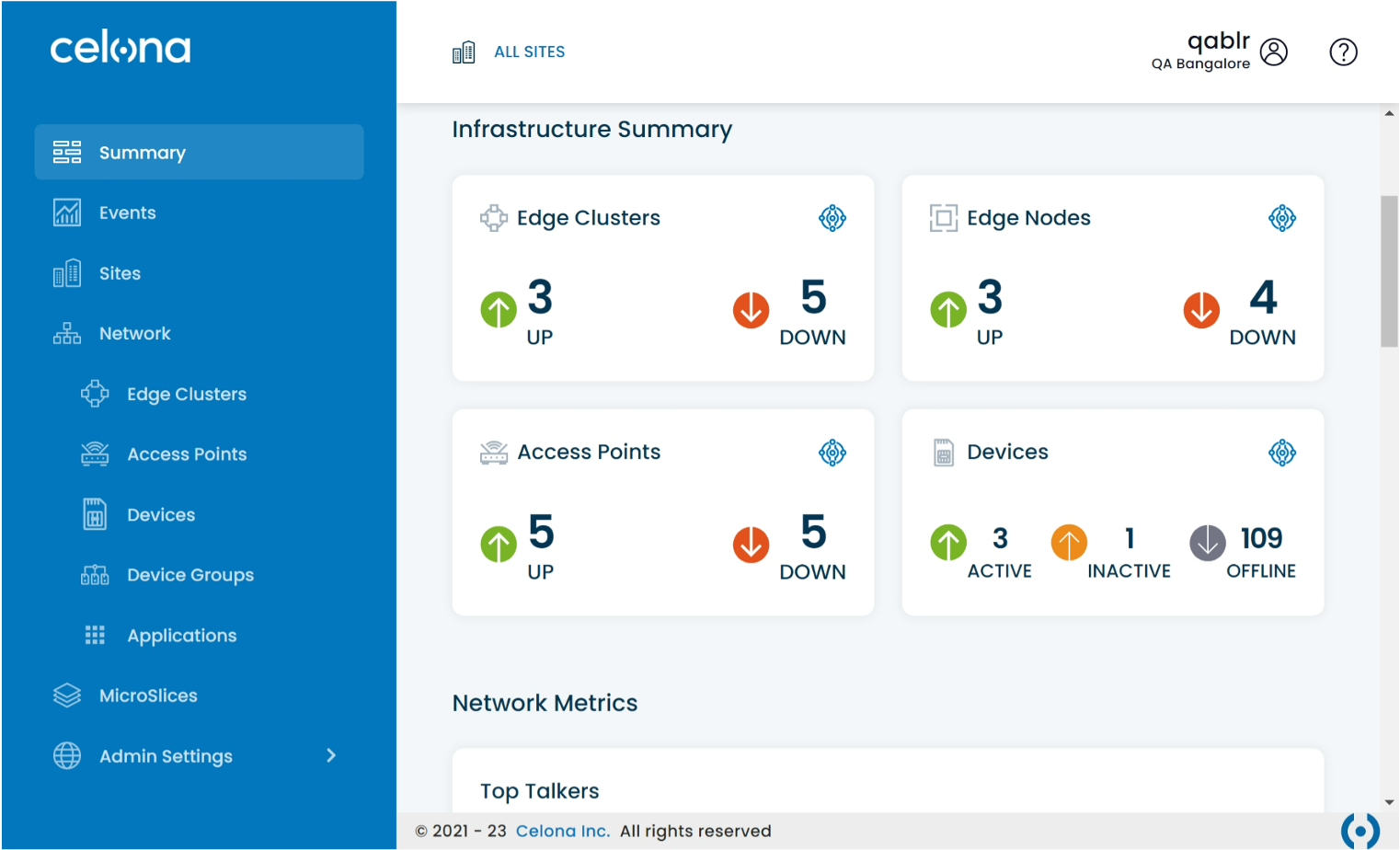This screenshot has height=850, width=1400.
Task: Open the Network section via its tree icon
Action: pos(66,333)
